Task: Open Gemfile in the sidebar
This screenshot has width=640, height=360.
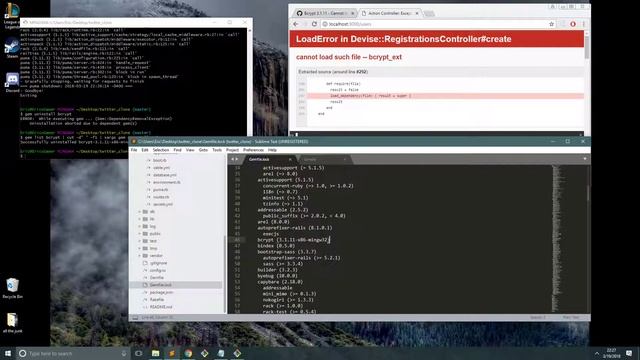Action: 157,278
